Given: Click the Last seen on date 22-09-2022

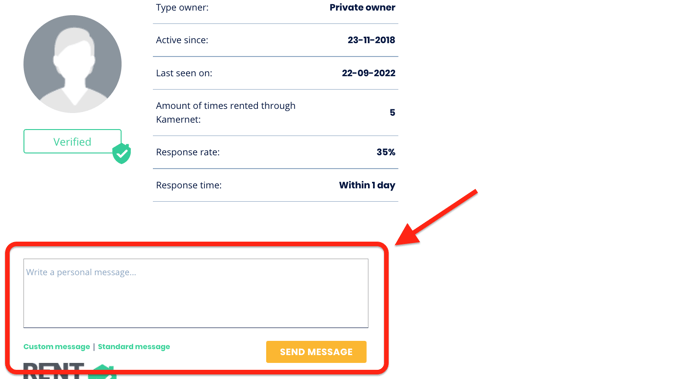Looking at the screenshot, I should (x=369, y=73).
